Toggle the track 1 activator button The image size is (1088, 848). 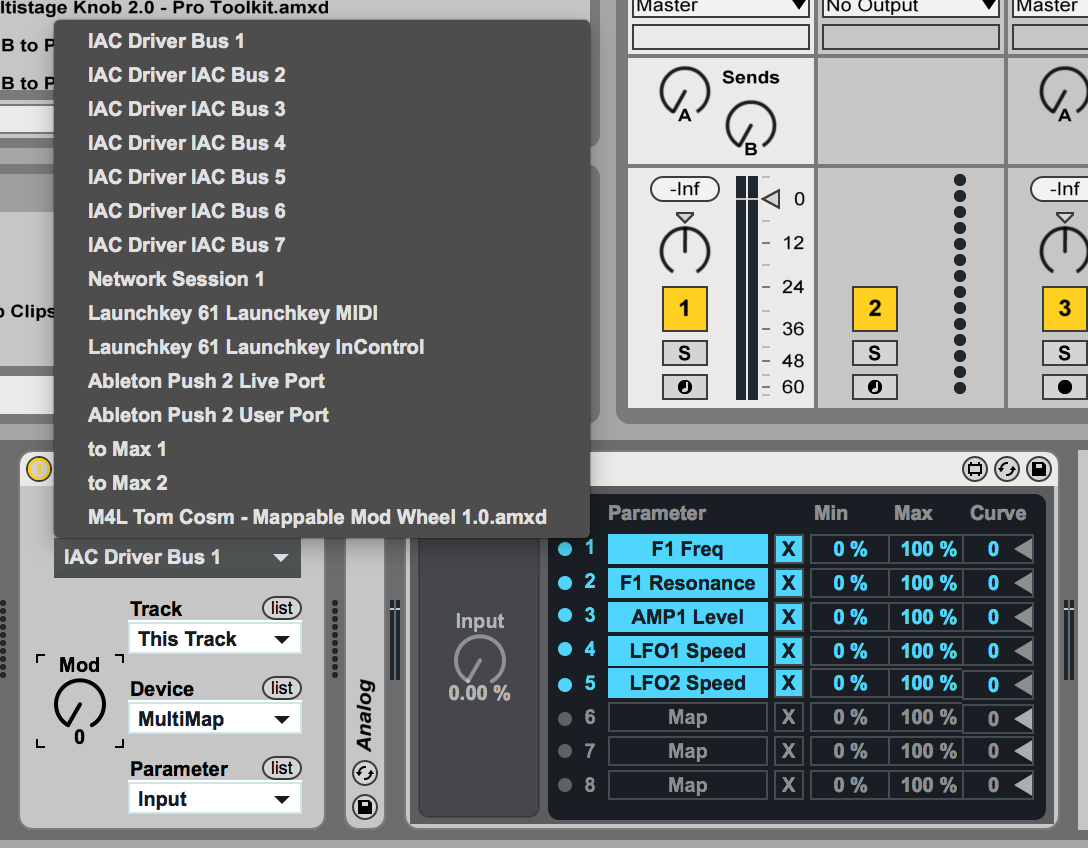pyautogui.click(x=684, y=308)
